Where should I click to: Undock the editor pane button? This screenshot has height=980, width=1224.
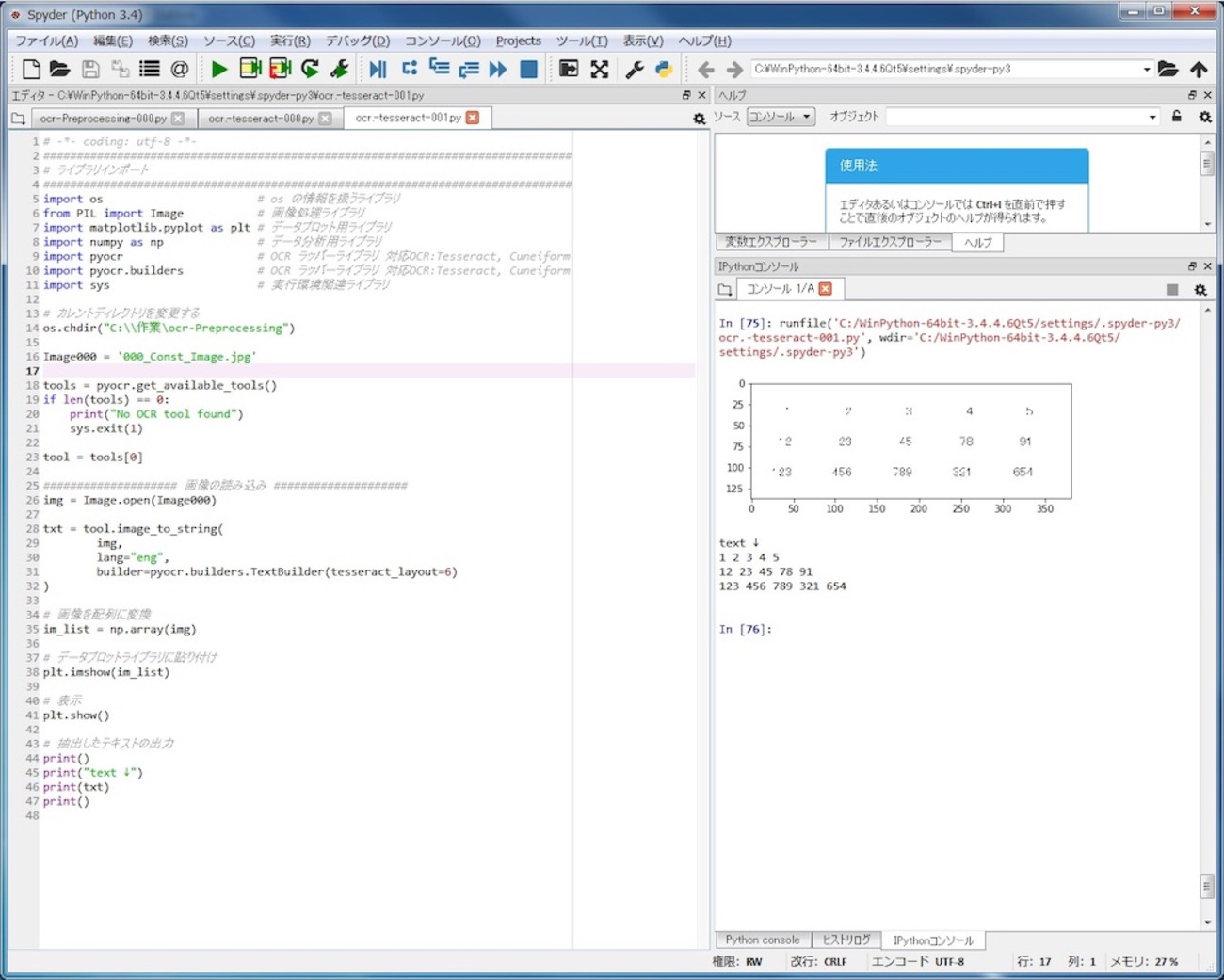tap(686, 95)
